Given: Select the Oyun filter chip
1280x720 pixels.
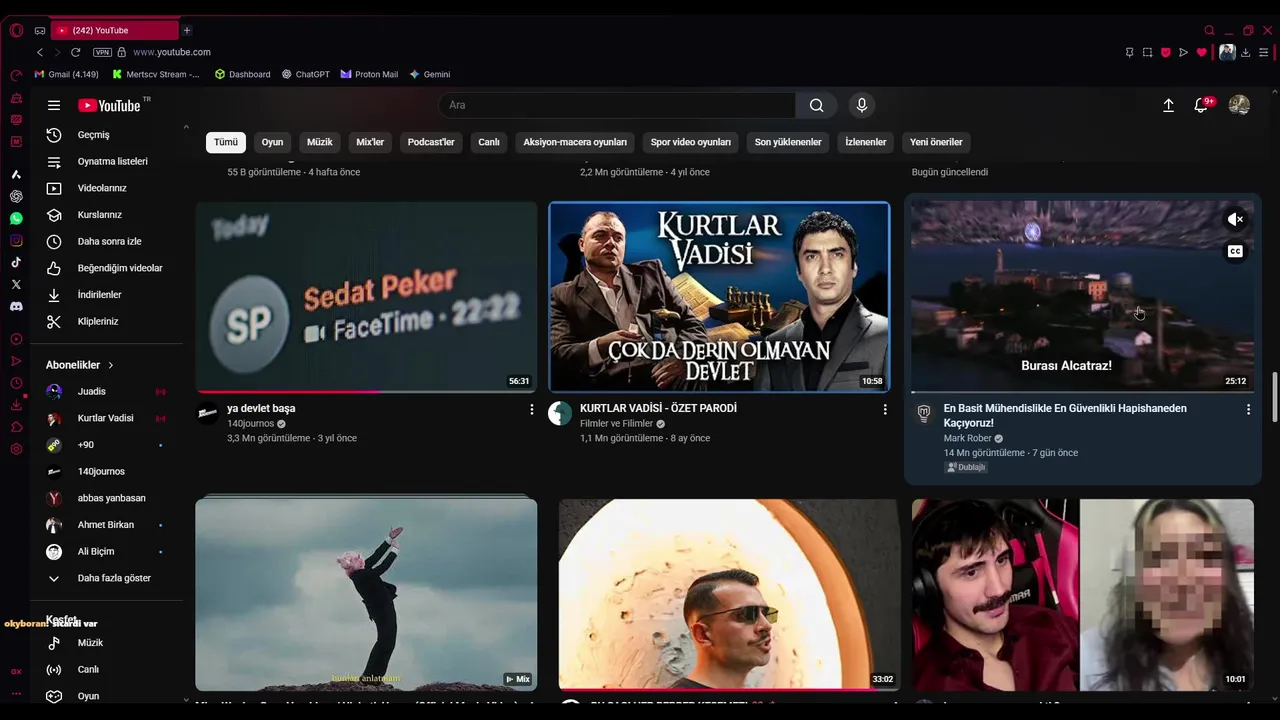Looking at the screenshot, I should 272,142.
